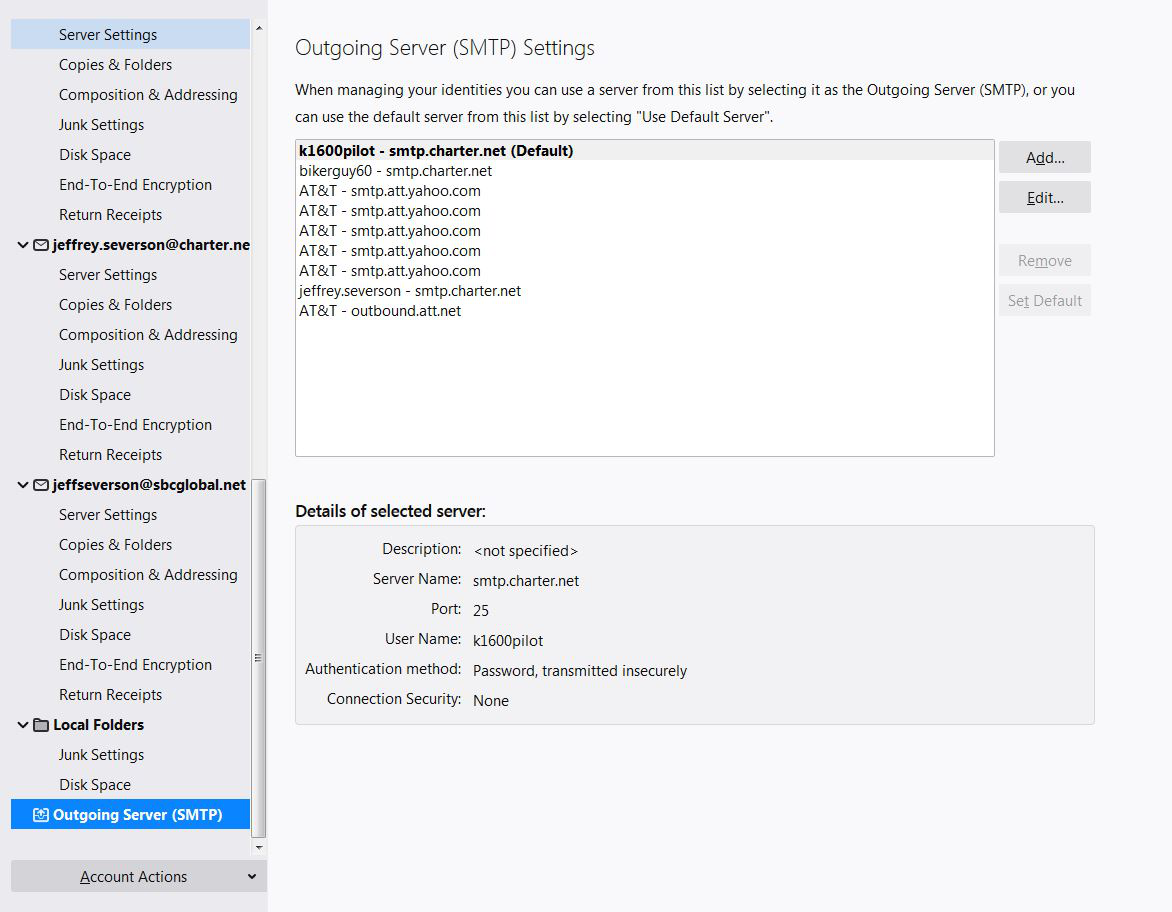Open Server Settings under jeffseverson@sbcglobal.net
1172x912 pixels.
point(108,515)
